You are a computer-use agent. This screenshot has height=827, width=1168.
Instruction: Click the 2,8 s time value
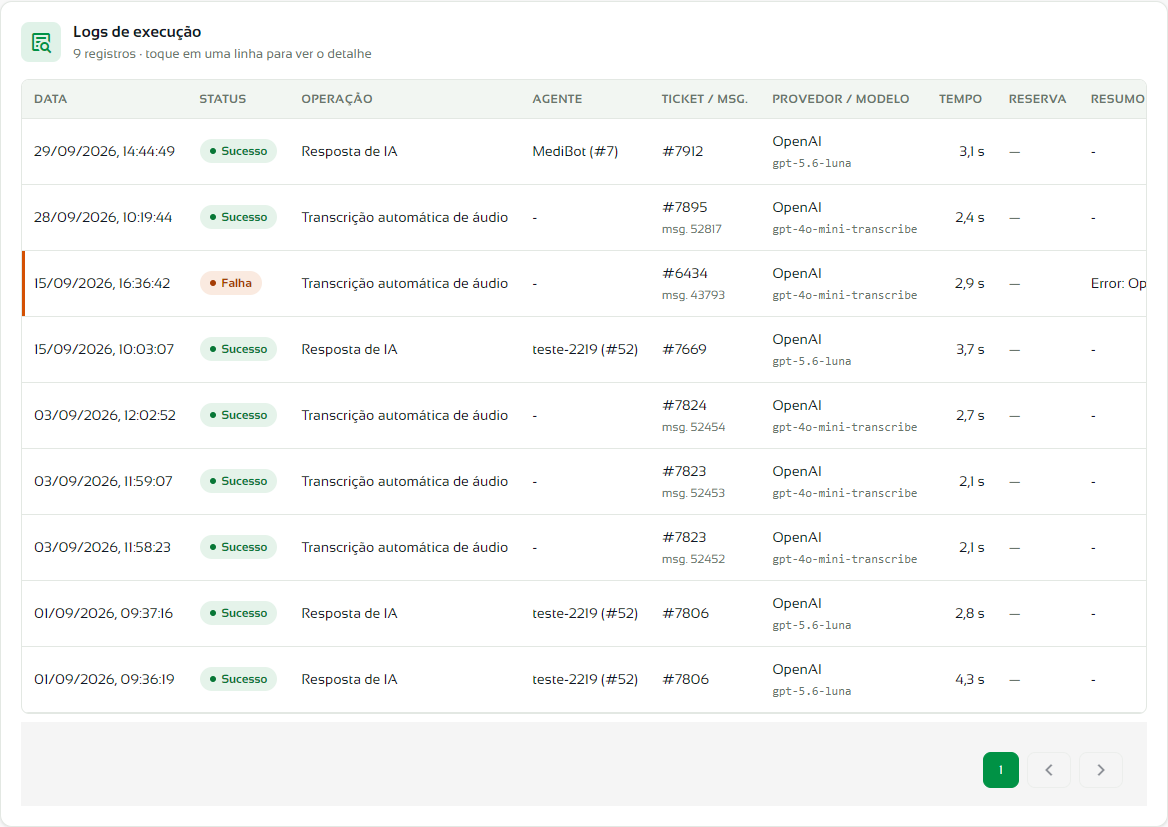point(970,613)
